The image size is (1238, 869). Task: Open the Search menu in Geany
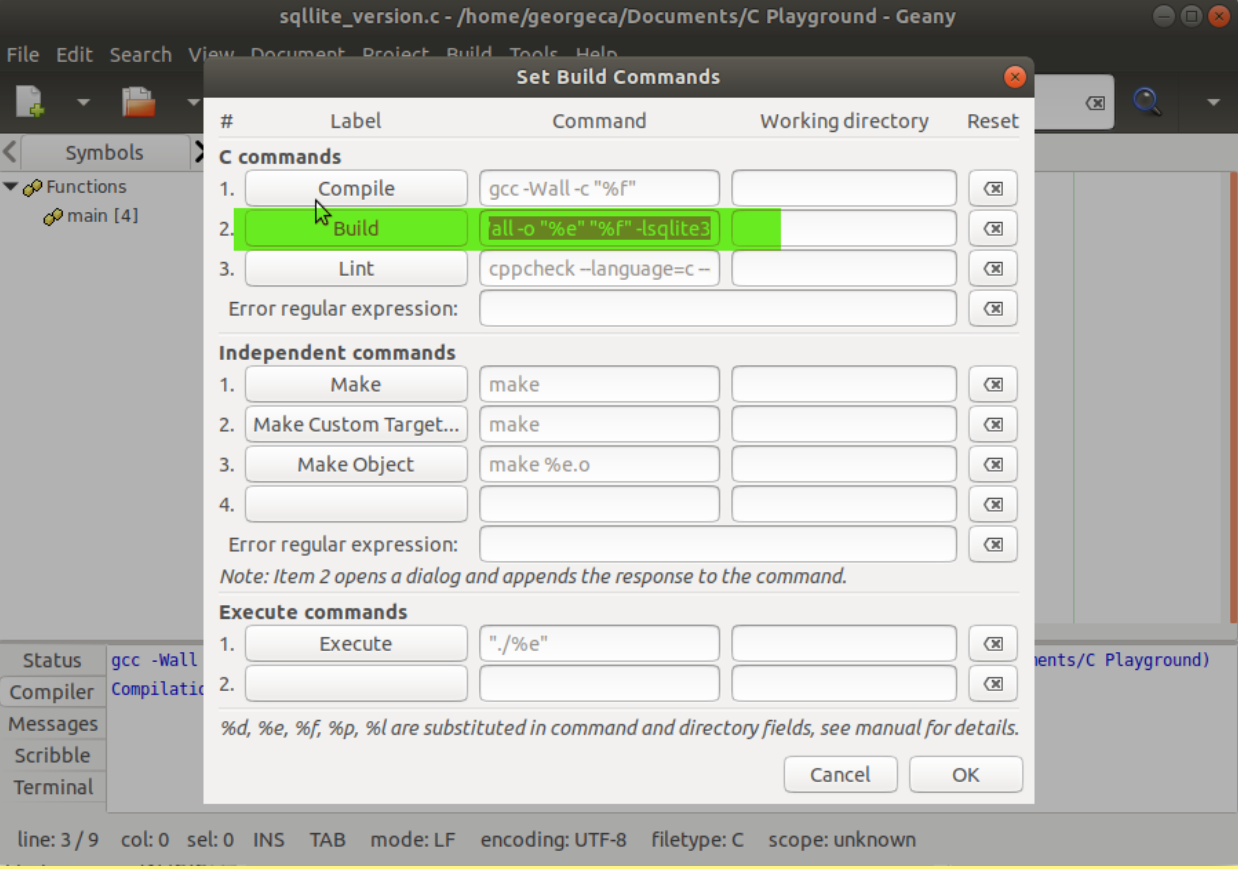[x=141, y=55]
